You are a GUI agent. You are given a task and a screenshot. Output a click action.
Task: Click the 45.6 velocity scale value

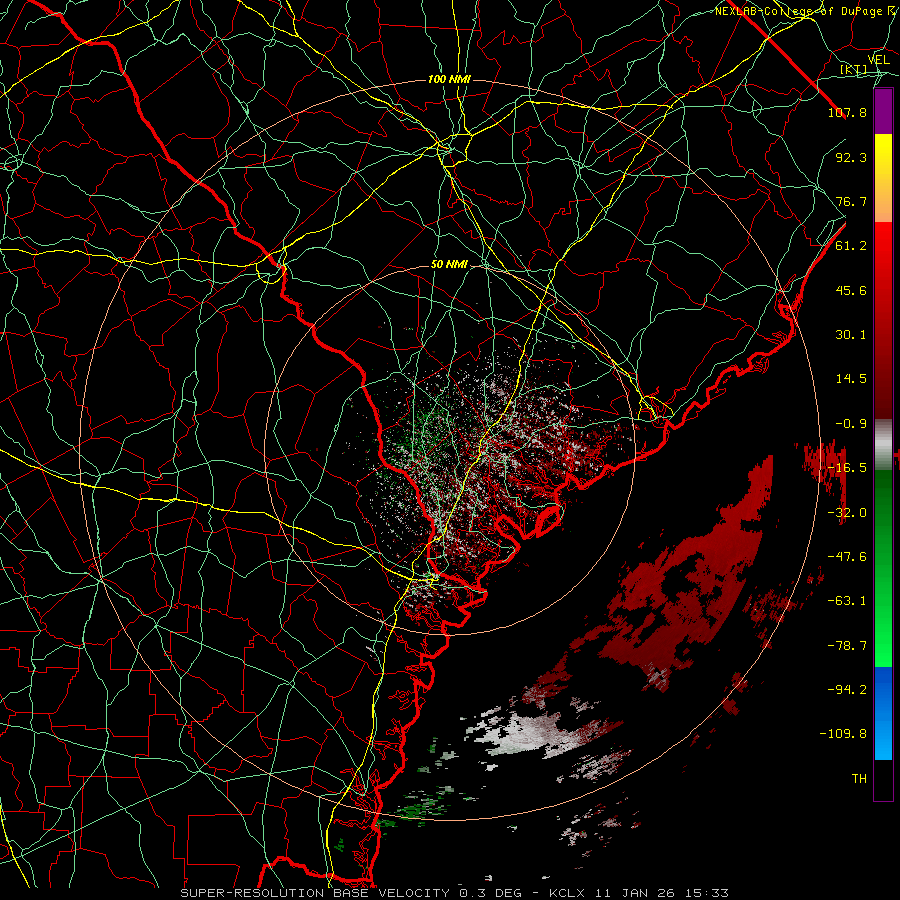[851, 290]
